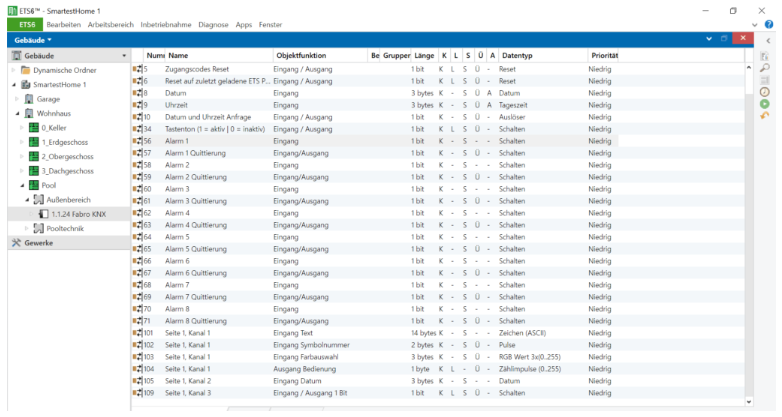Click the green play icon in sidebar

[x=765, y=103]
